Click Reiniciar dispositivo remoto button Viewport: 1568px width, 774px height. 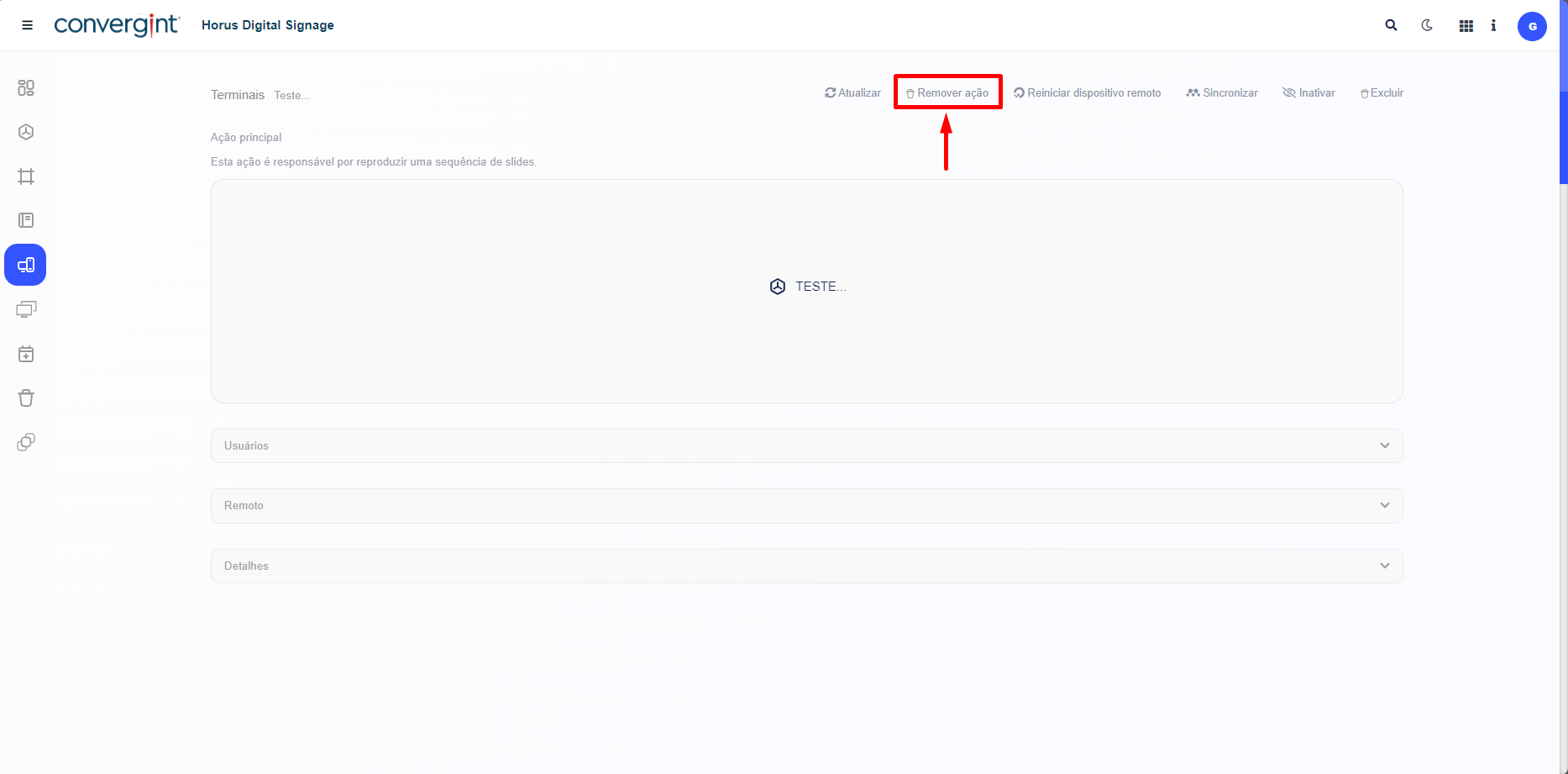click(x=1088, y=93)
